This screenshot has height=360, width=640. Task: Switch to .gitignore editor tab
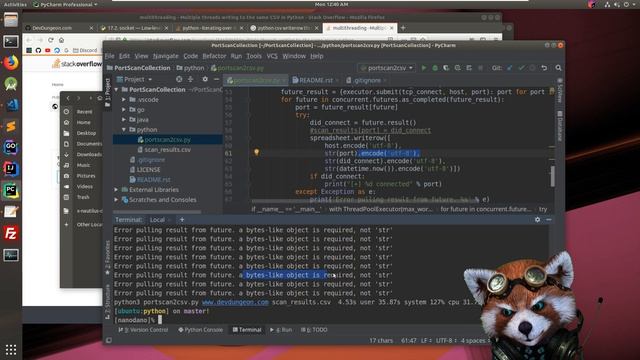pyautogui.click(x=366, y=80)
